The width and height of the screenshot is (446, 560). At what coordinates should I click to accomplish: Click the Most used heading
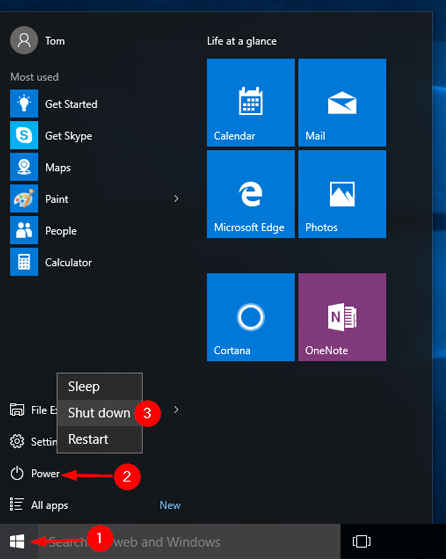34,77
